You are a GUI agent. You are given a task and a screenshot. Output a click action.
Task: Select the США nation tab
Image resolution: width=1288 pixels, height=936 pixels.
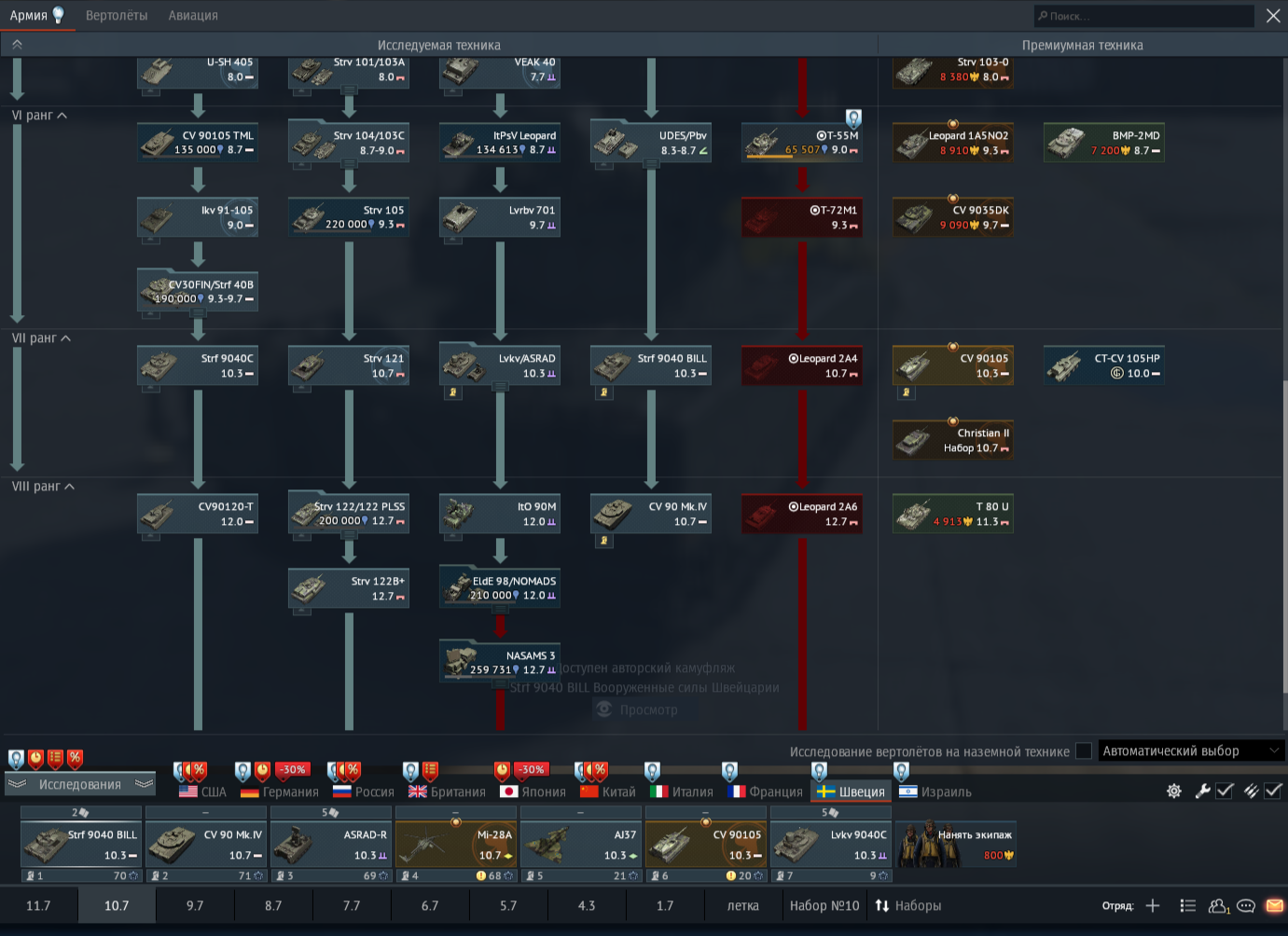202,792
